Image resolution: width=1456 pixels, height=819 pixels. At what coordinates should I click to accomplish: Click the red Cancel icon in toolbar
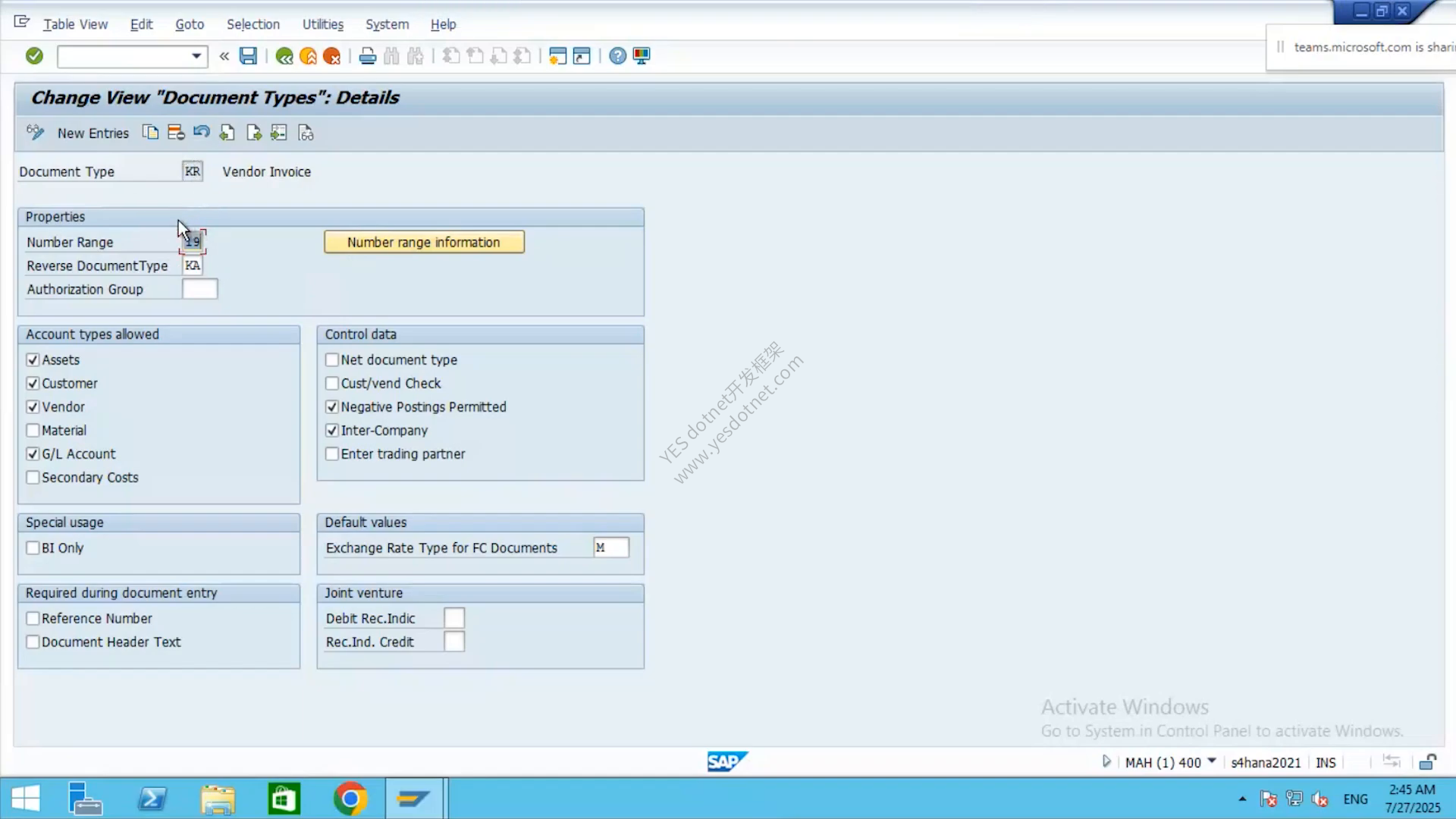point(331,56)
